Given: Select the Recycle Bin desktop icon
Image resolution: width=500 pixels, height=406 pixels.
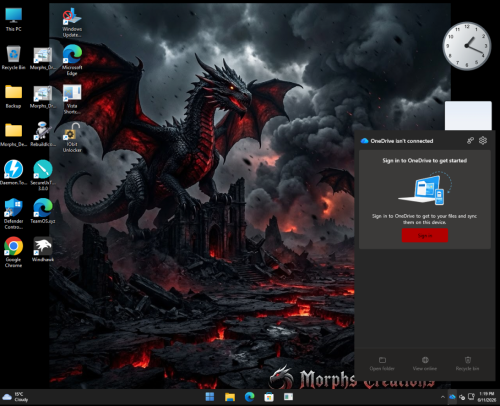Looking at the screenshot, I should click(x=13, y=58).
